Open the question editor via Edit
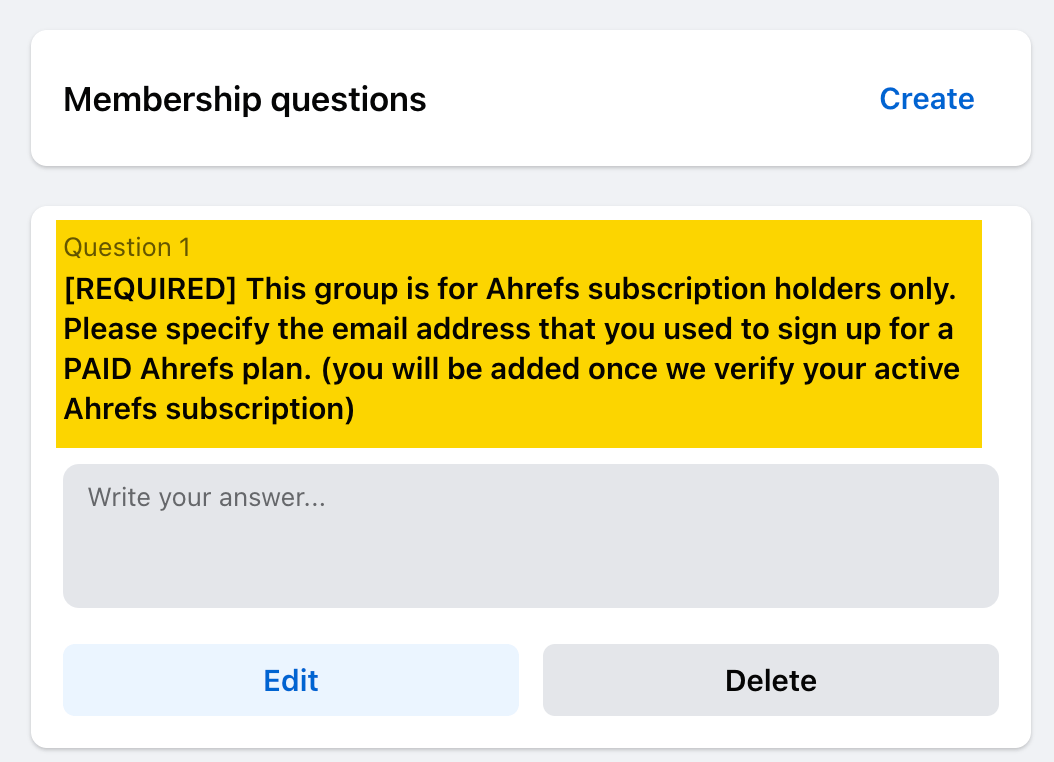Screen dimensions: 1054x762 [x=290, y=680]
